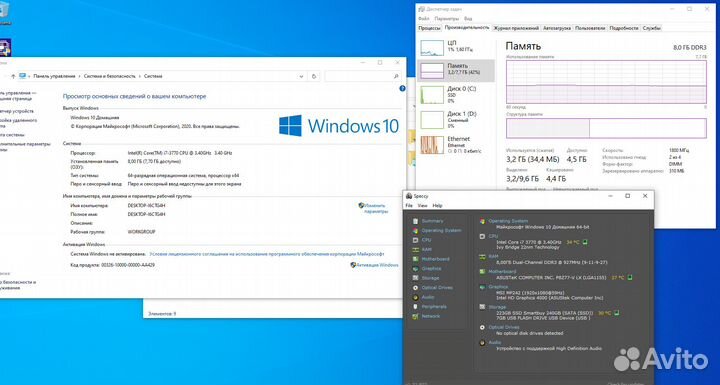720x385 pixels.
Task: Click the 8,0 ГБ DDR3 label in Task Manager
Action: pos(690,48)
